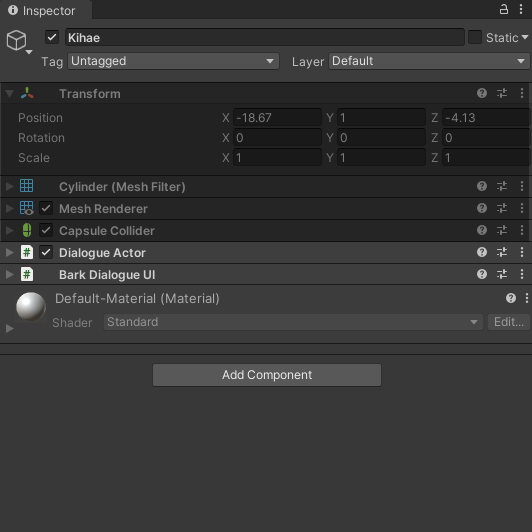Image resolution: width=532 pixels, height=532 pixels.
Task: Open Default-Material three-dots menu
Action: 527,298
